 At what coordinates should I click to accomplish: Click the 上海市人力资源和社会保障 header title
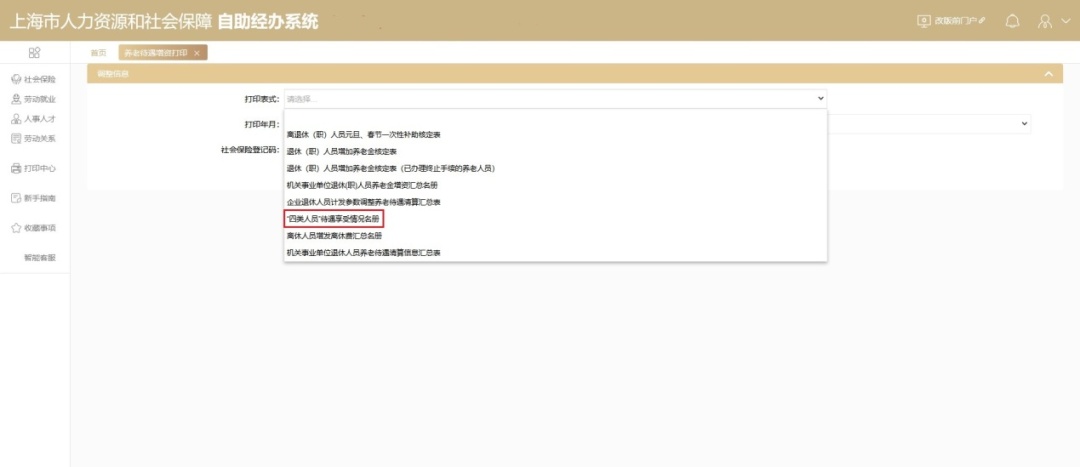click(x=110, y=21)
